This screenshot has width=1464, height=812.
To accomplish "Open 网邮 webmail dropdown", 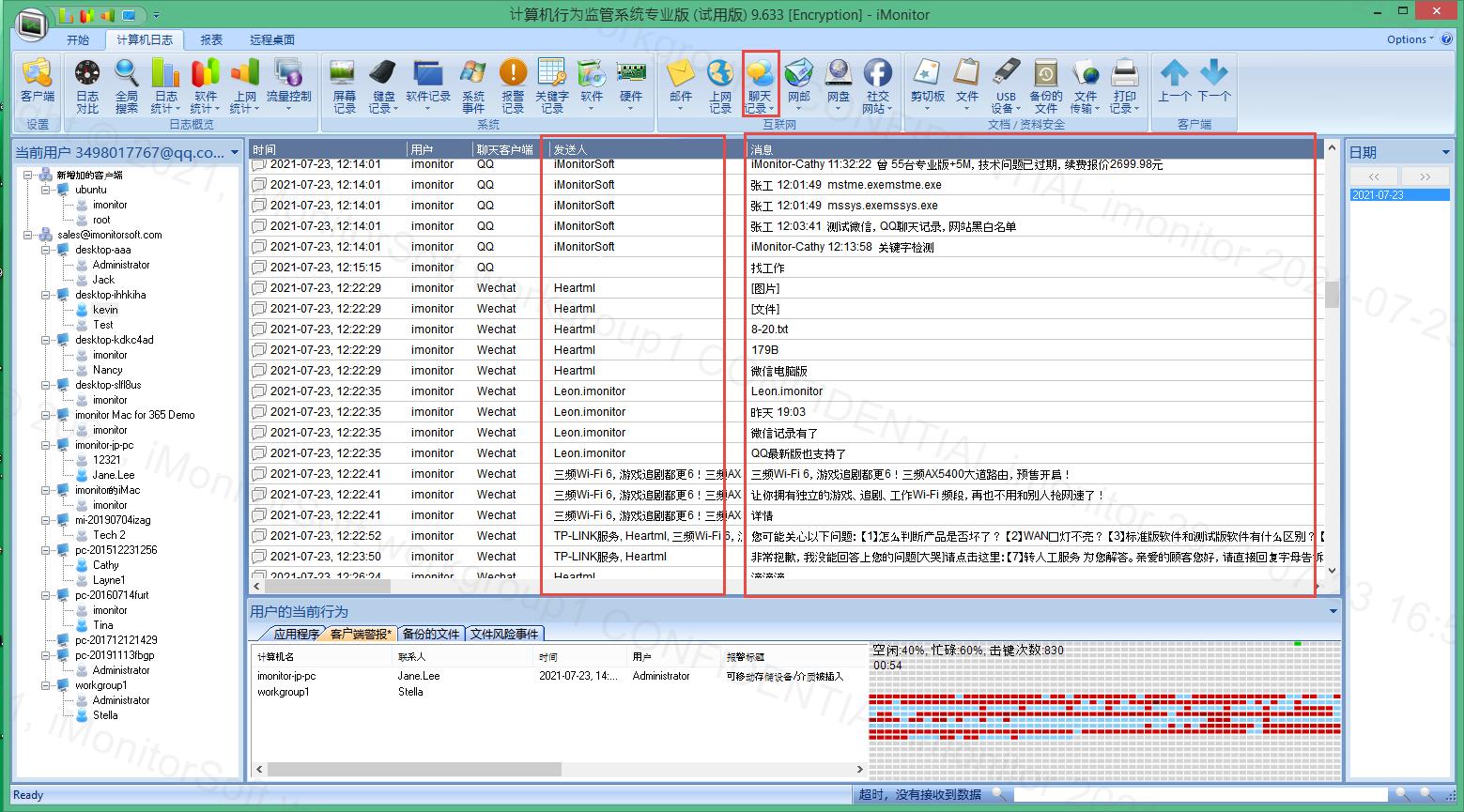I will tap(799, 85).
